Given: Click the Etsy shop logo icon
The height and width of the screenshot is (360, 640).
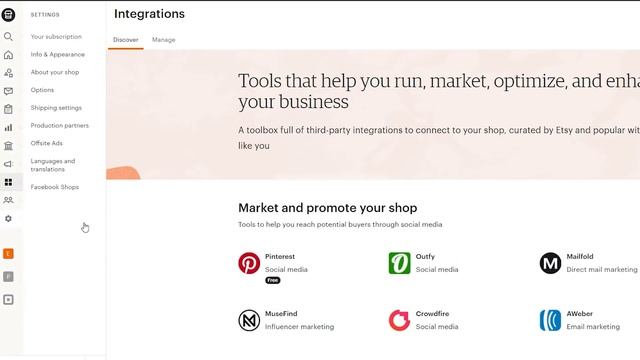Looking at the screenshot, I should tap(8, 15).
